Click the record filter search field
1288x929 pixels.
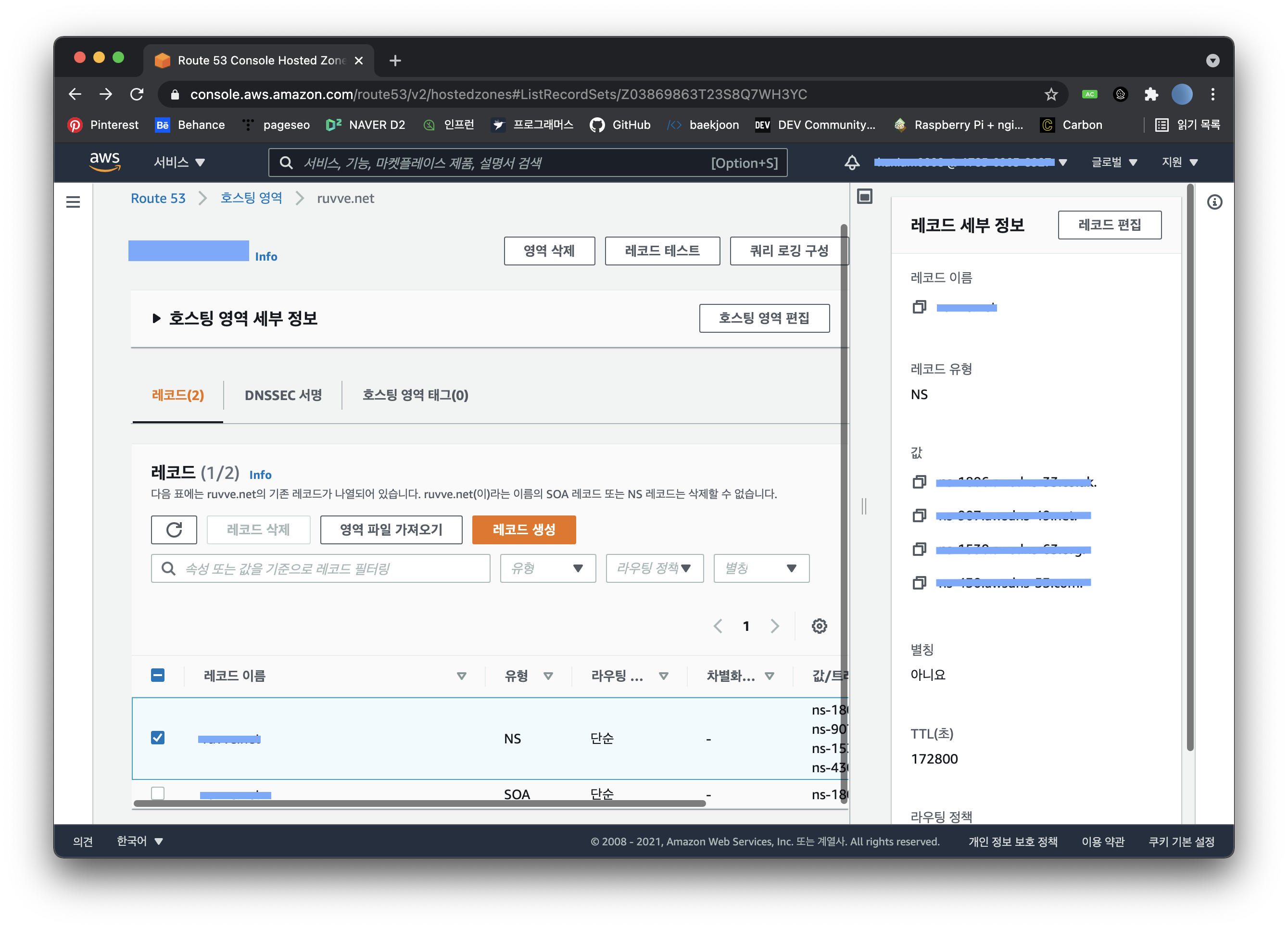320,568
